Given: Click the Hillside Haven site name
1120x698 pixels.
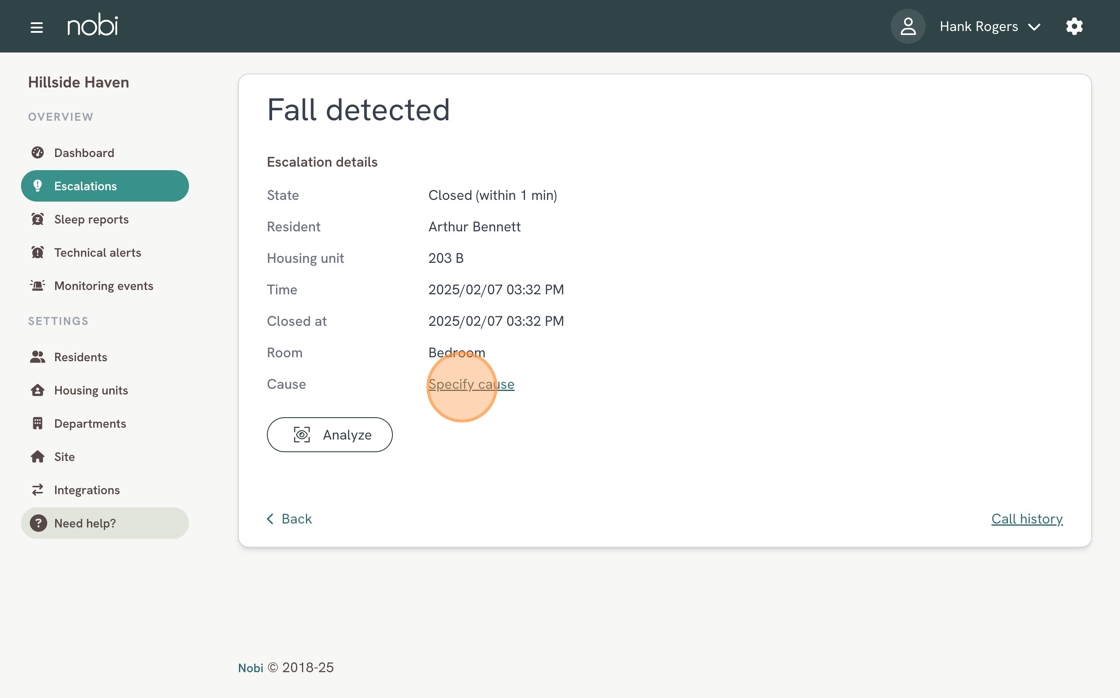Looking at the screenshot, I should click(79, 82).
